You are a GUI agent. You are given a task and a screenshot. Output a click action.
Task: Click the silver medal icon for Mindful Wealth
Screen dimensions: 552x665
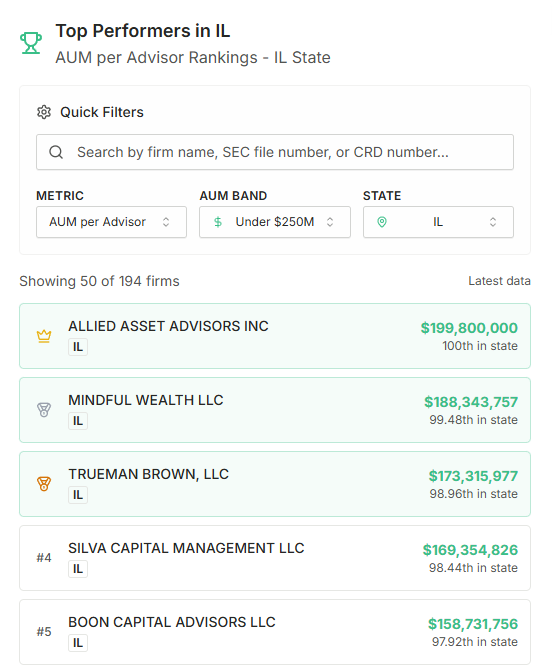pos(44,410)
